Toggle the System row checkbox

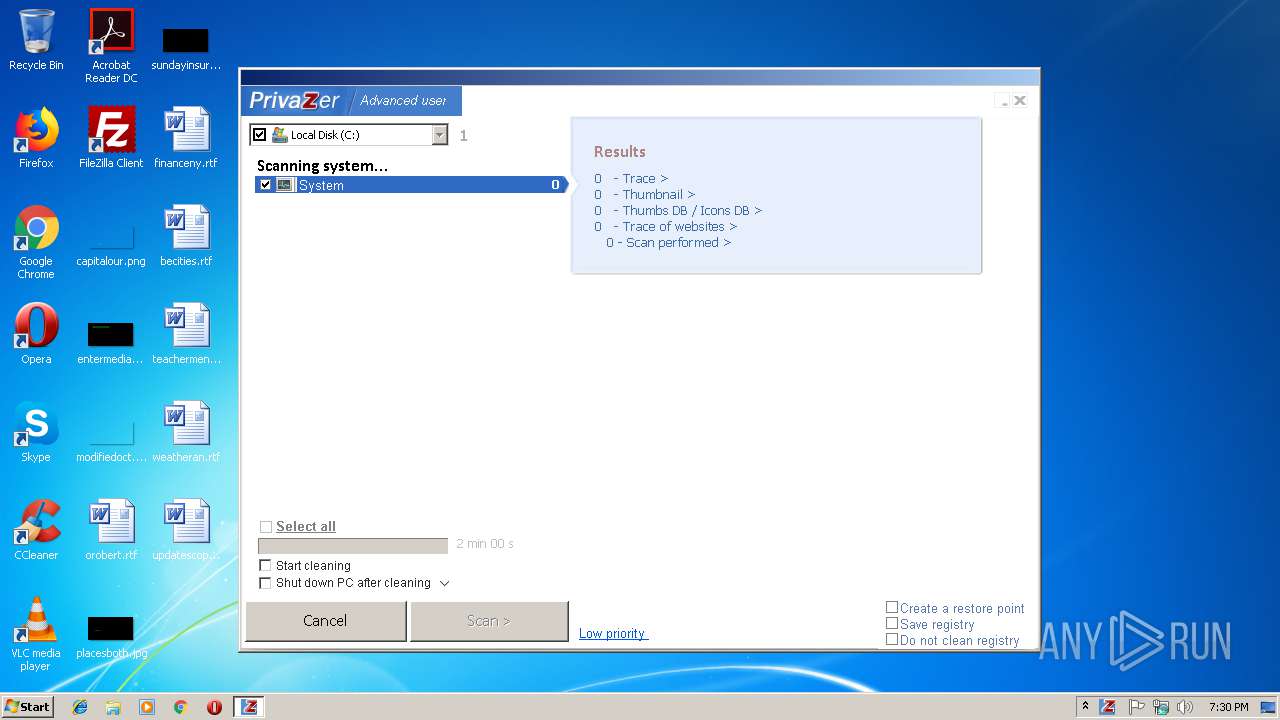coord(265,185)
